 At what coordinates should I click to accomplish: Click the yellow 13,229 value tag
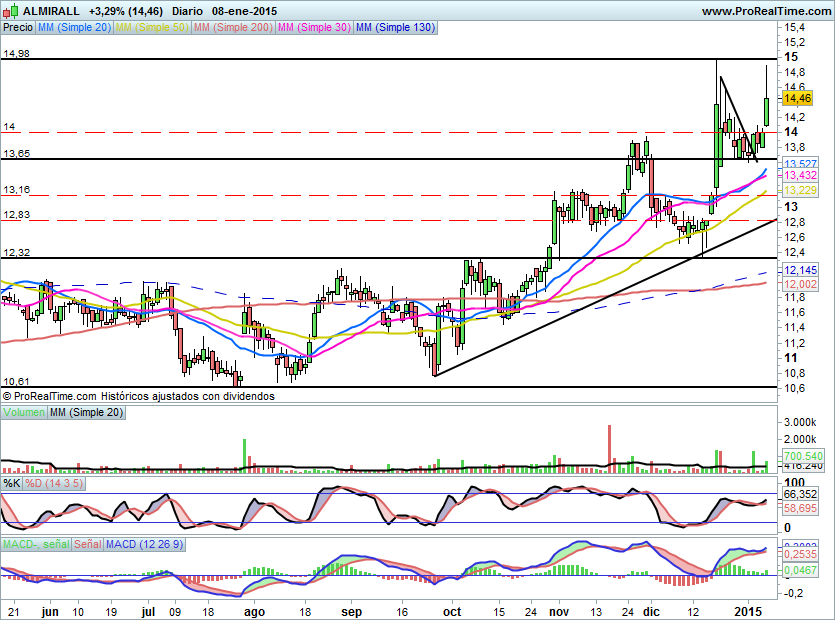click(x=798, y=190)
